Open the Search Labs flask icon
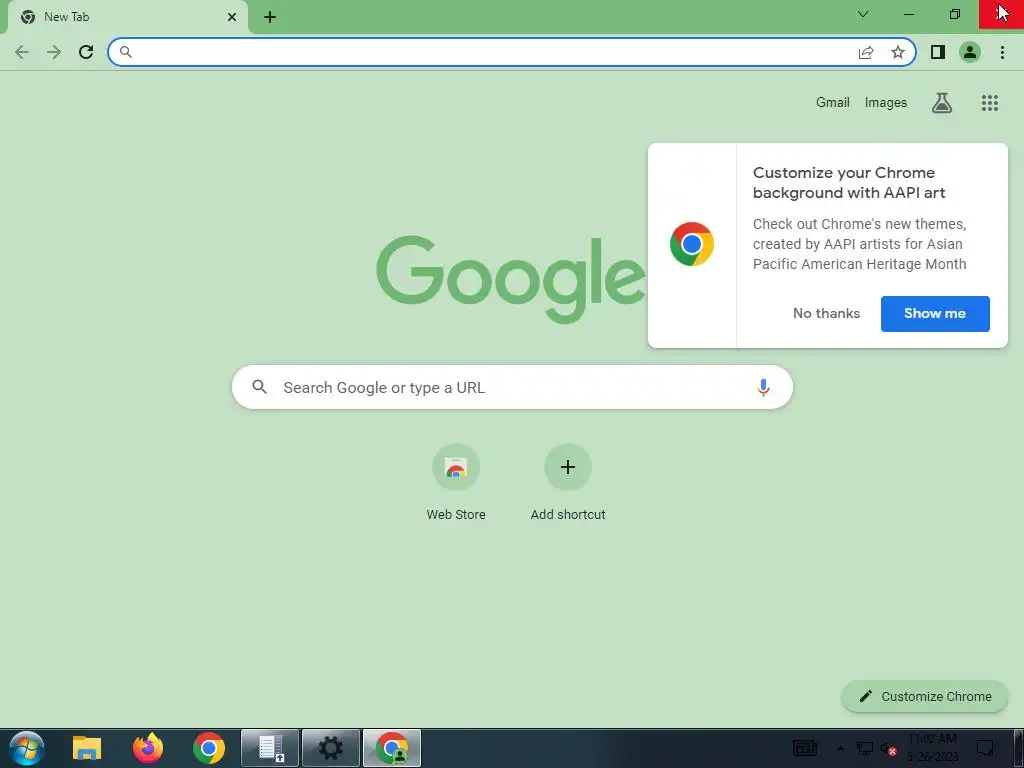This screenshot has height=768, width=1024. (942, 103)
